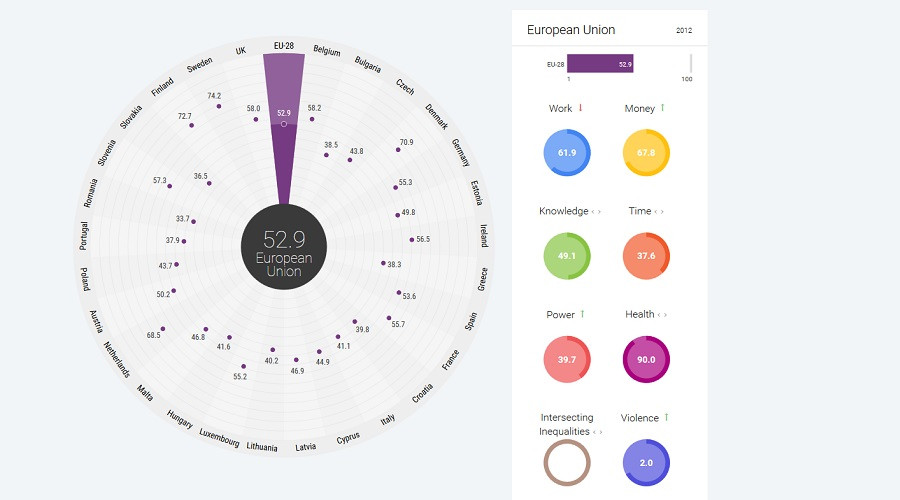Select the Croatia country label

tap(422, 393)
